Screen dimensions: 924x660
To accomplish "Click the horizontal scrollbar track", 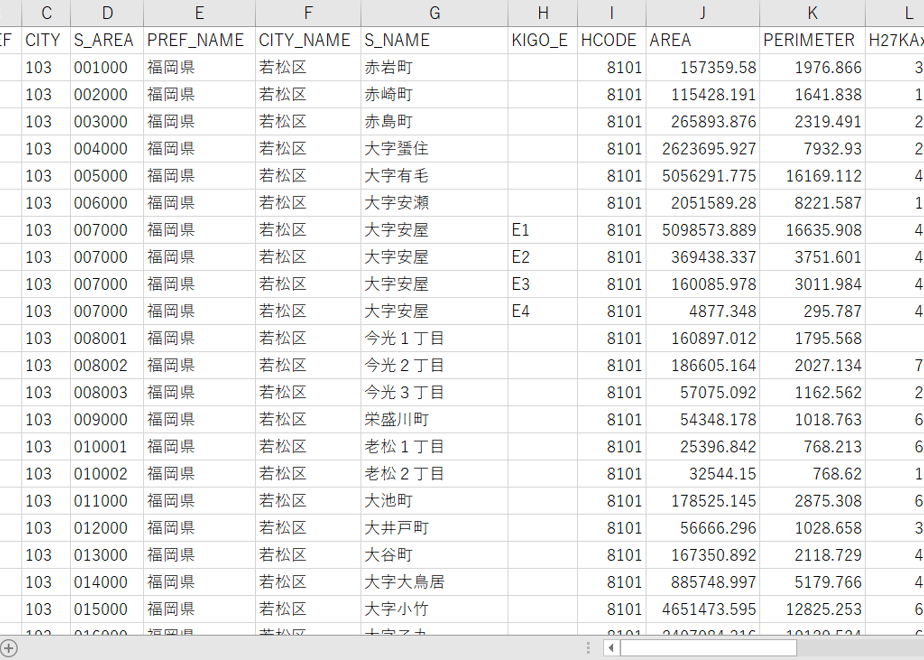I will 860,648.
